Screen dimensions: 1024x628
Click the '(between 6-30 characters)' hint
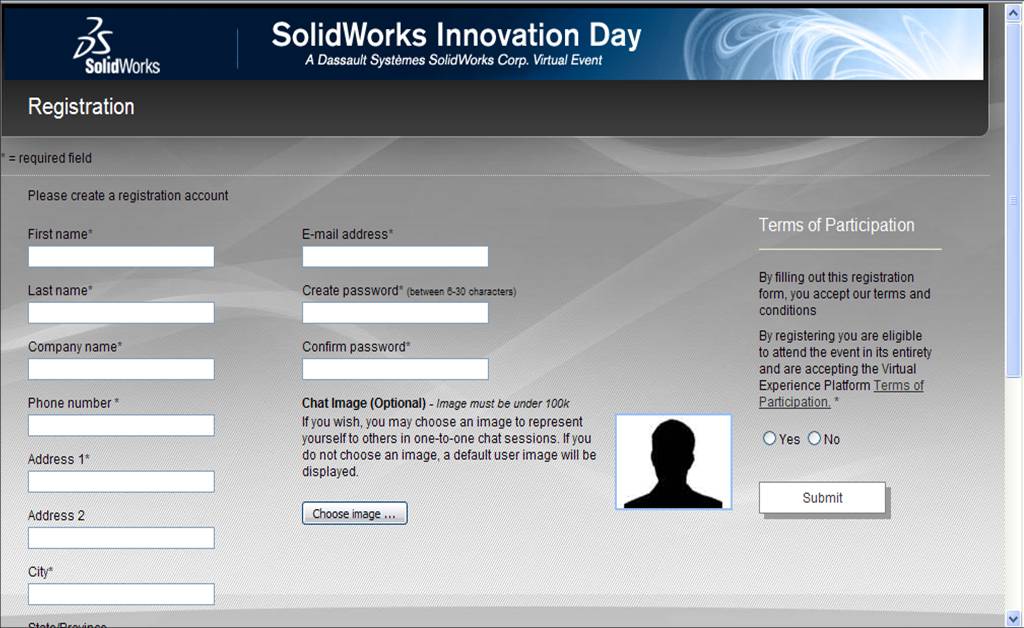461,292
